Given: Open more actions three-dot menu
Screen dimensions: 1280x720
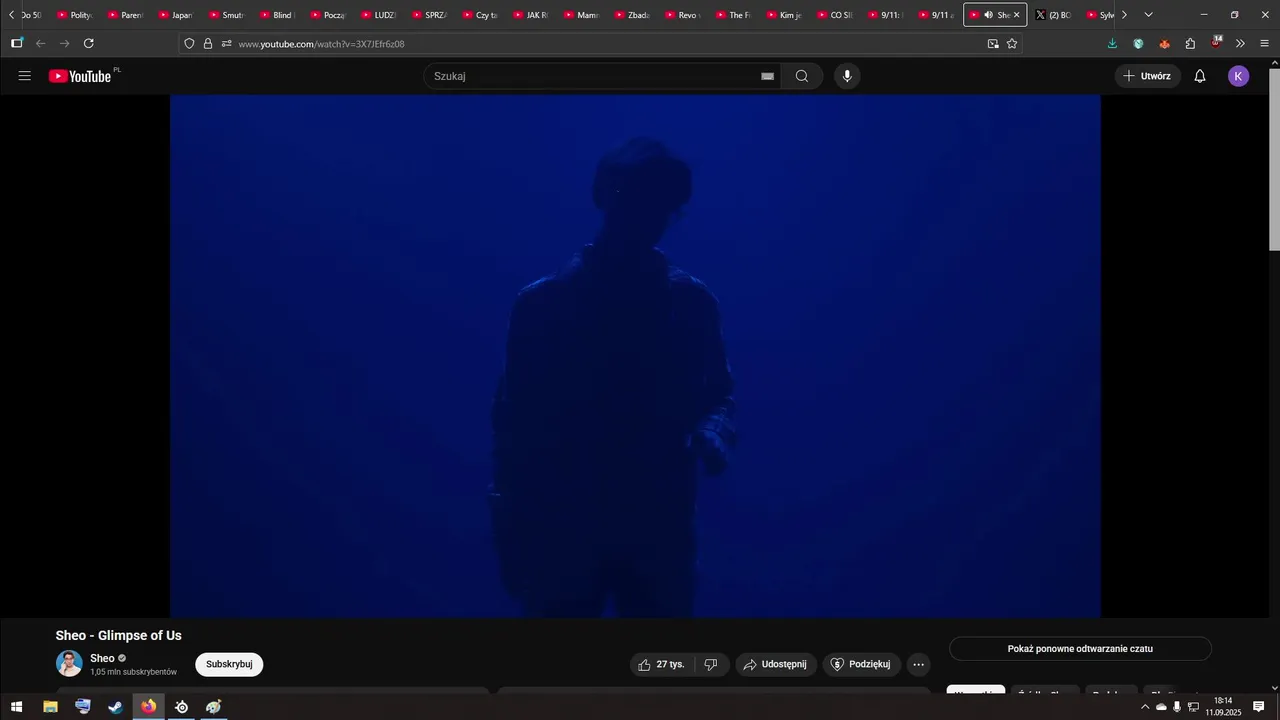Looking at the screenshot, I should tap(919, 664).
